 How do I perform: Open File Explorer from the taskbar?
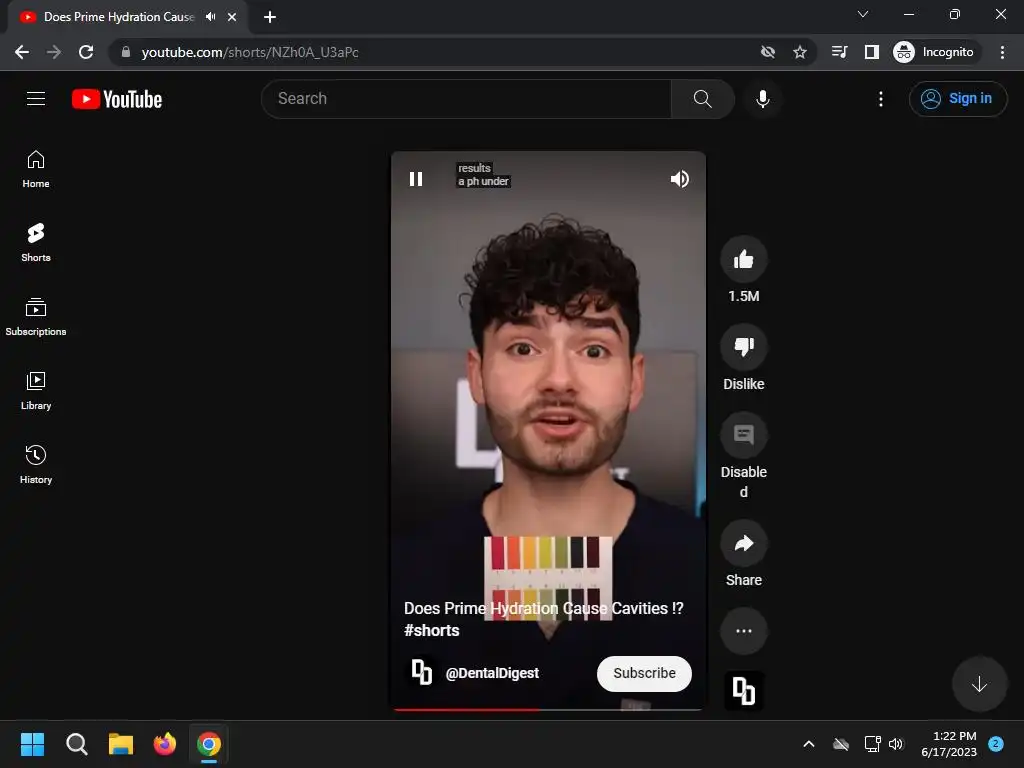[121, 744]
